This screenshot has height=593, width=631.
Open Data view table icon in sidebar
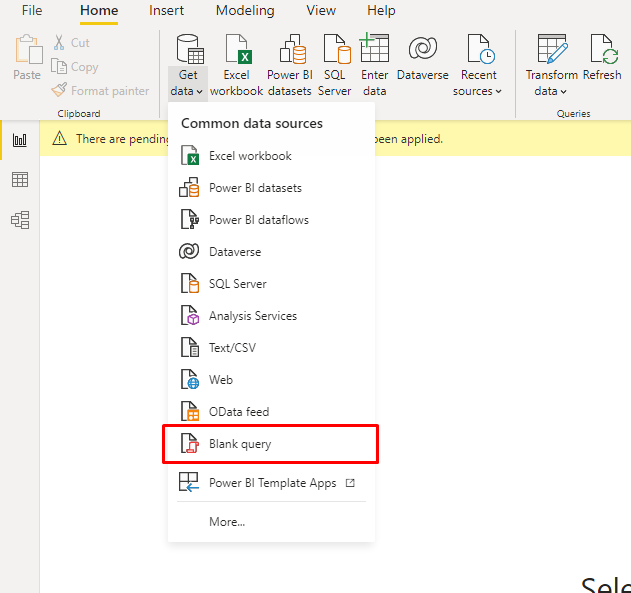tap(20, 180)
